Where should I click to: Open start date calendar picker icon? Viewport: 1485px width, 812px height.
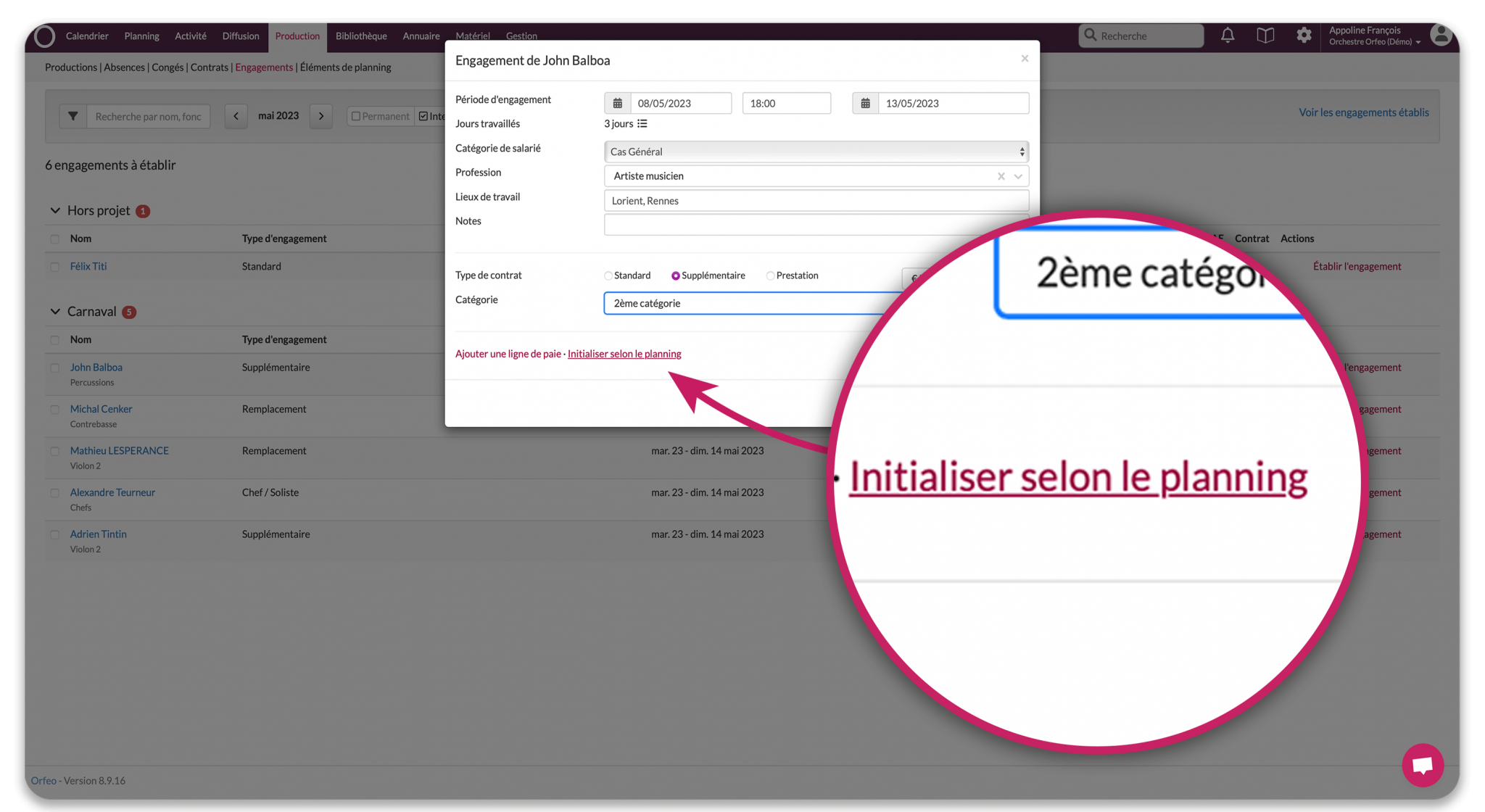click(x=618, y=103)
